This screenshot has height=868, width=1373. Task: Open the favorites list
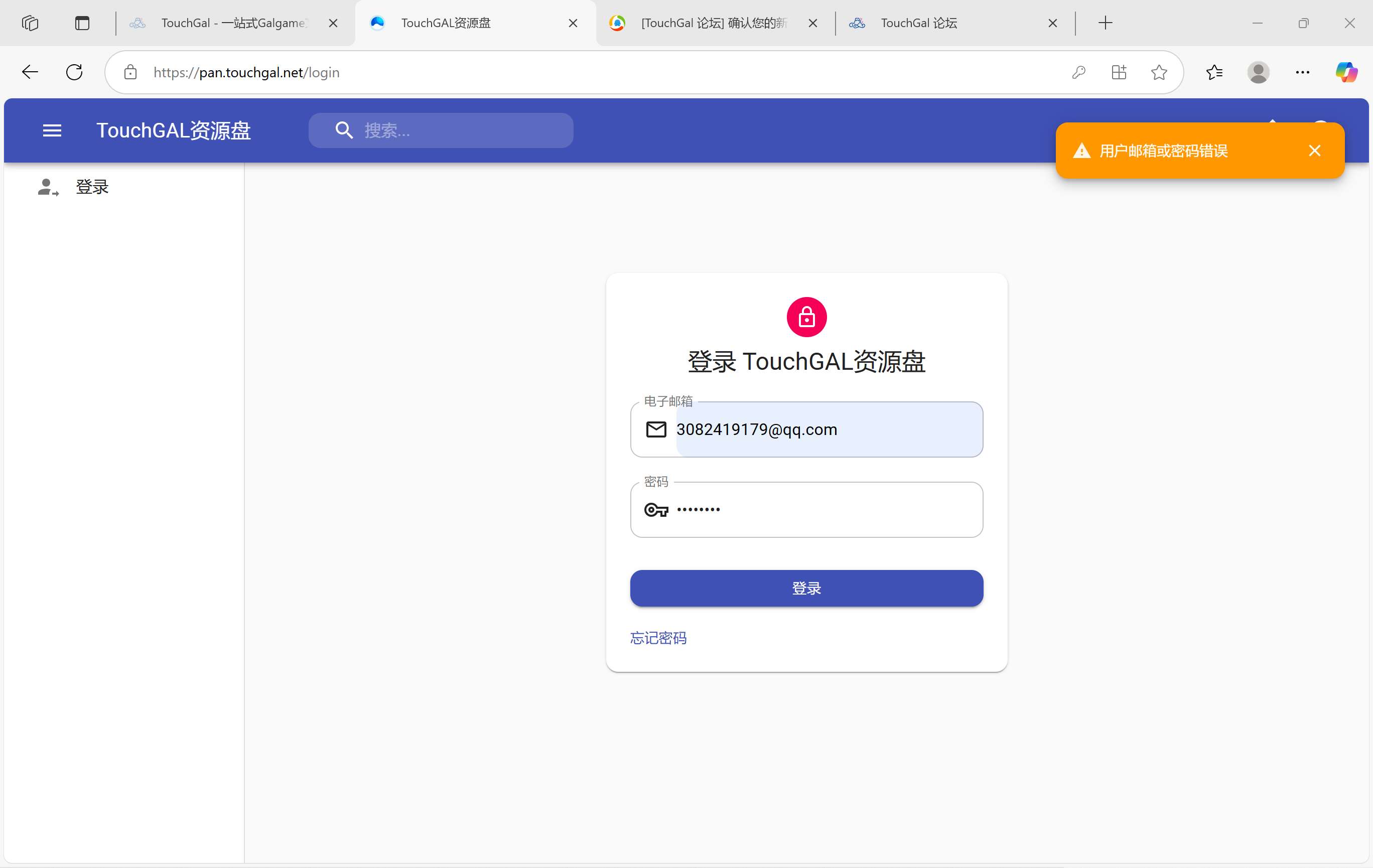(x=1214, y=72)
